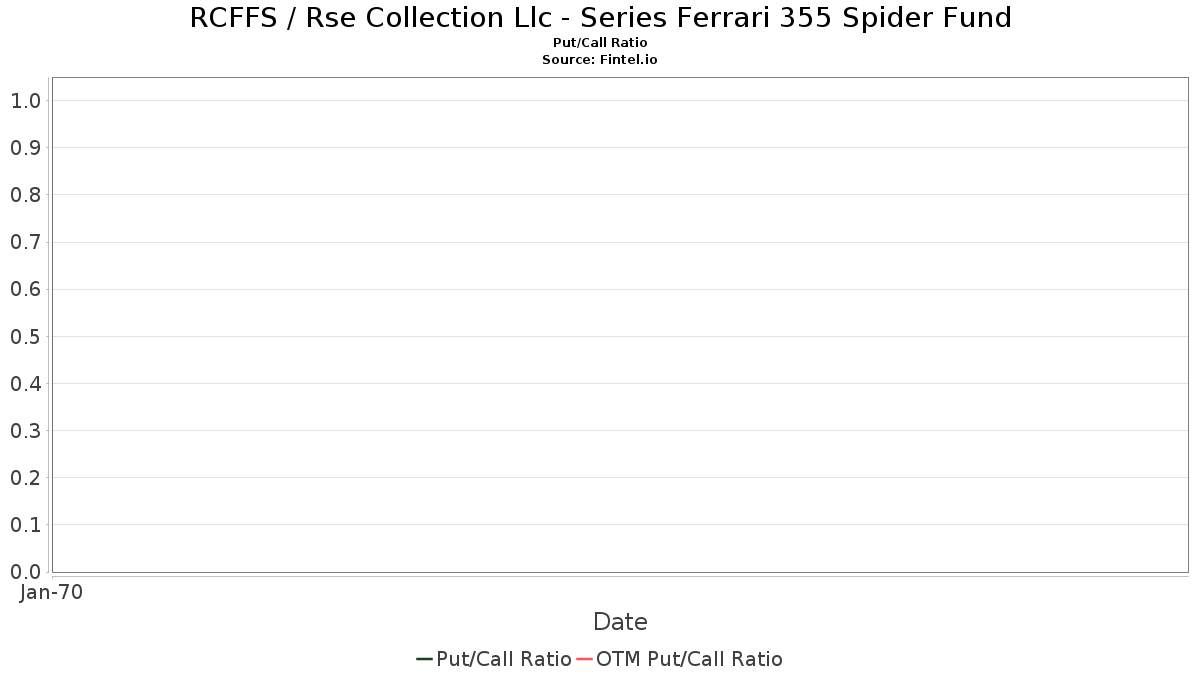Image resolution: width=1200 pixels, height=675 pixels.
Task: Select the 0.9 y-axis label
Action: pyautogui.click(x=25, y=148)
